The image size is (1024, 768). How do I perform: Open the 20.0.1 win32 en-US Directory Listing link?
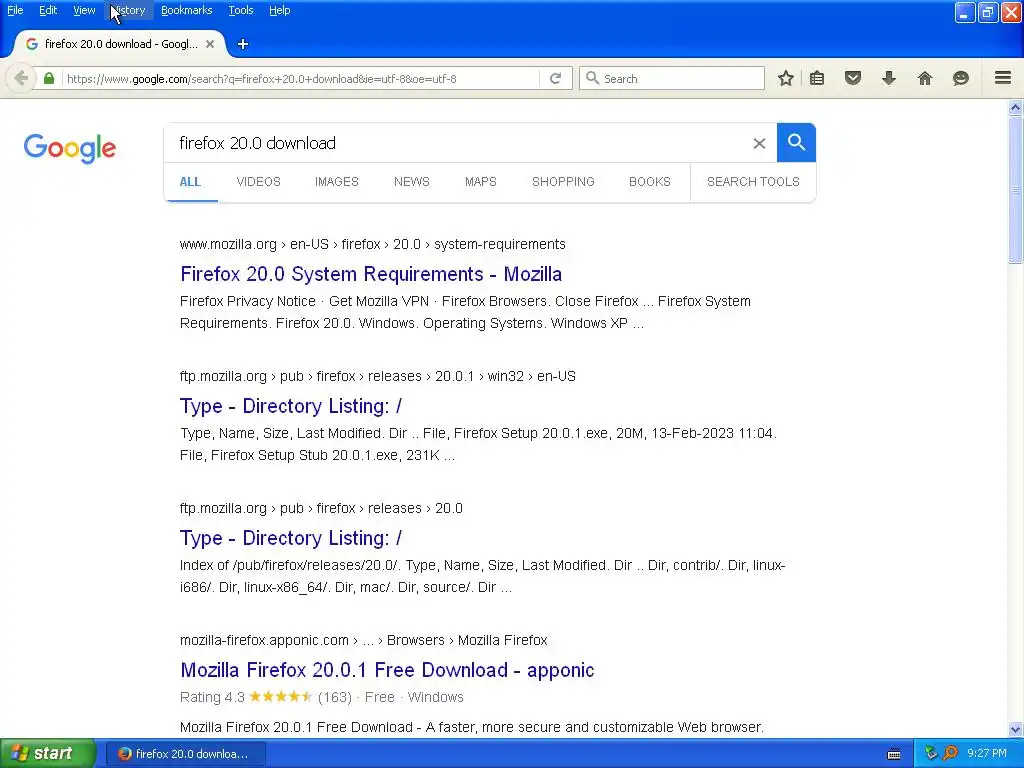pyautogui.click(x=291, y=406)
